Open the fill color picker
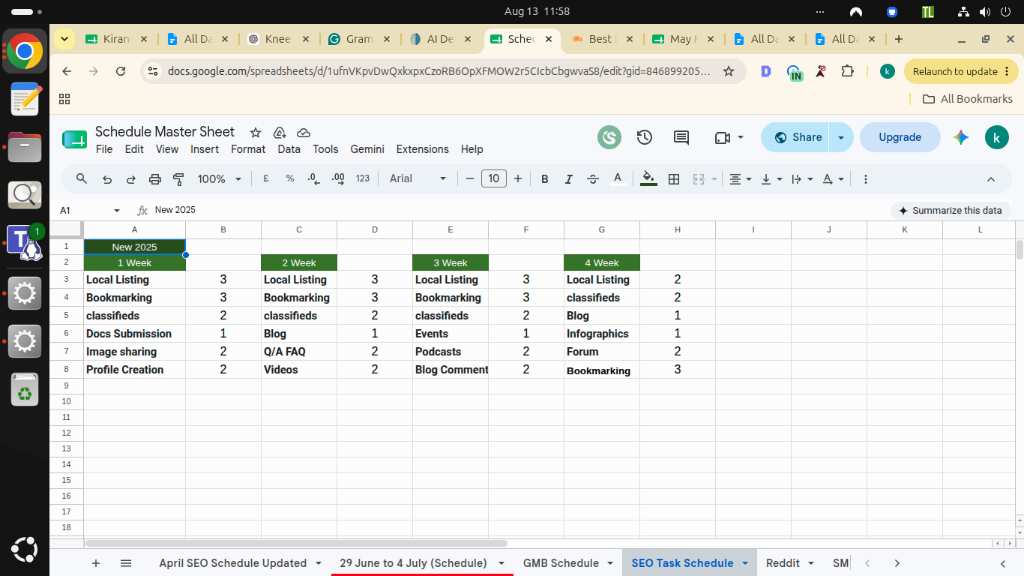This screenshot has height=576, width=1024. (648, 178)
